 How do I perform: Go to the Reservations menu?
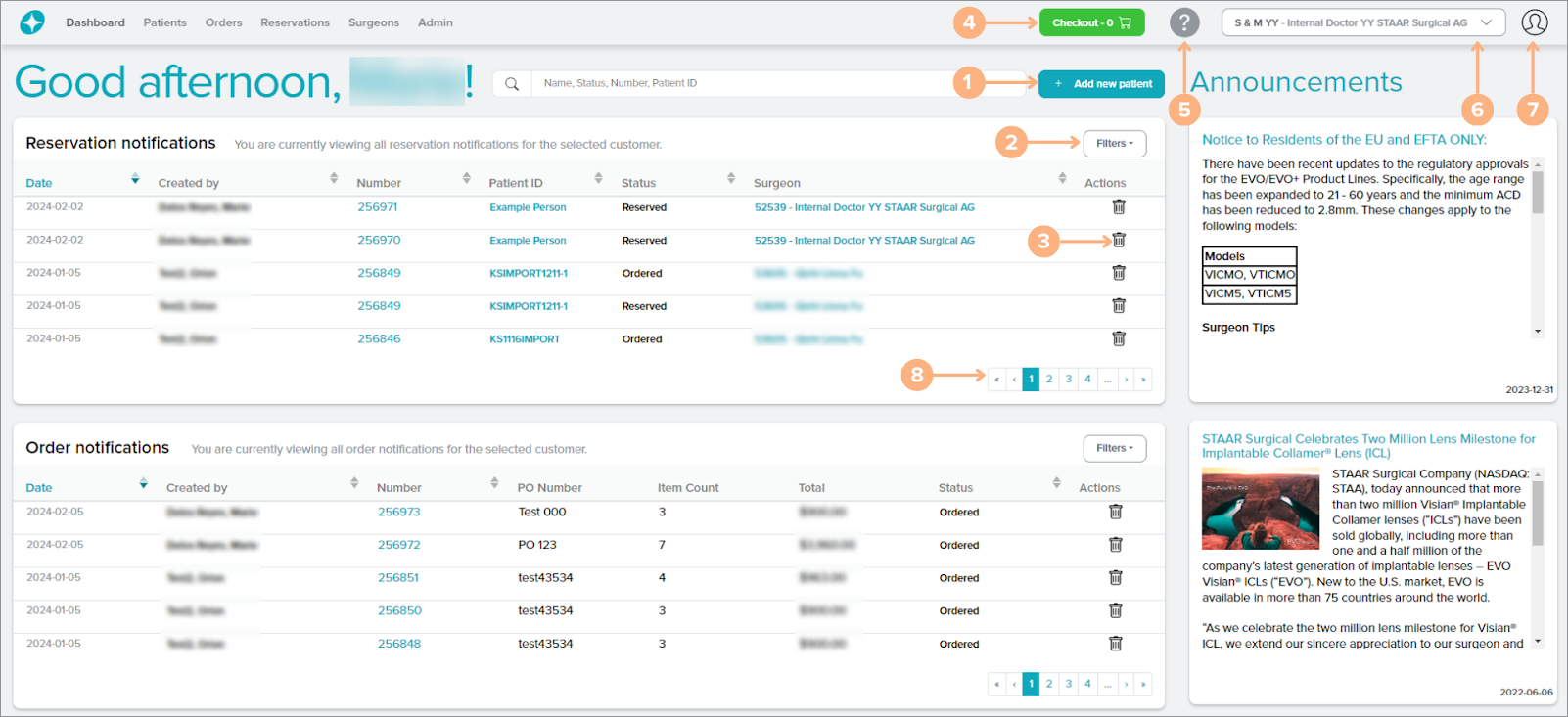pyautogui.click(x=295, y=22)
